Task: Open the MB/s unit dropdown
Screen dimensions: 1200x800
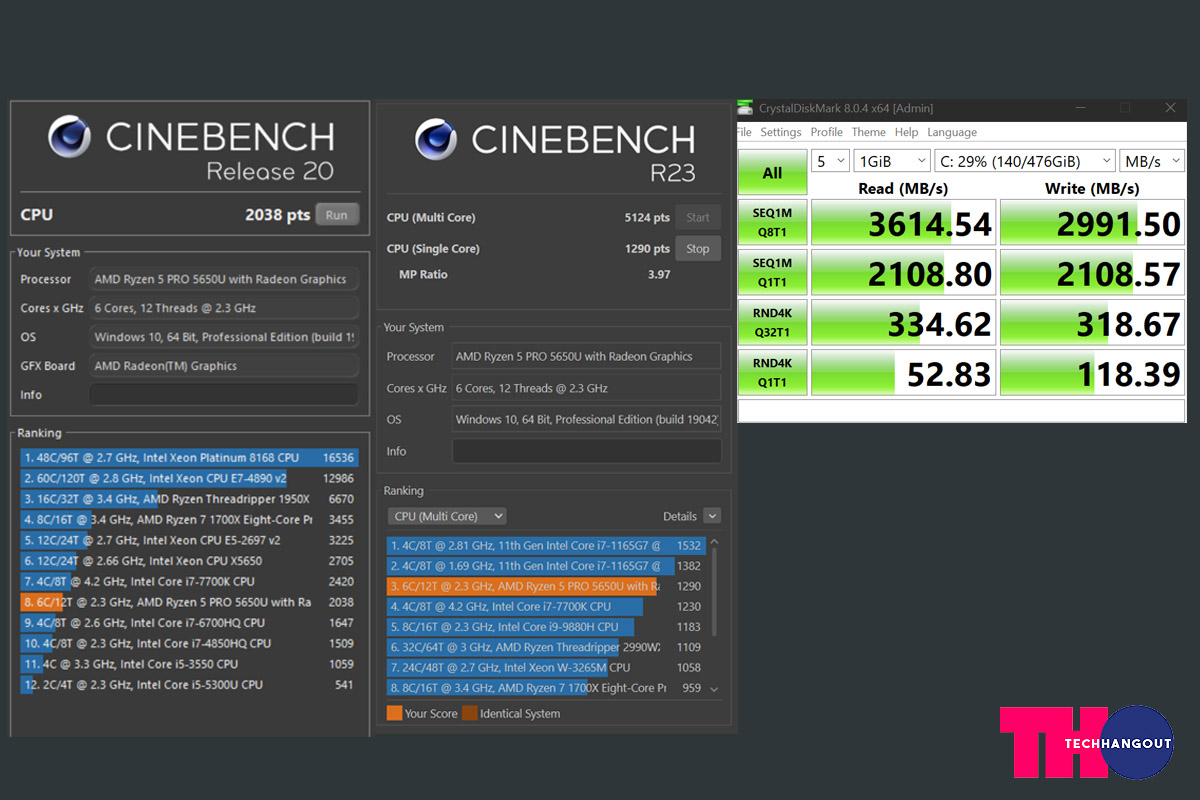Action: point(1152,161)
